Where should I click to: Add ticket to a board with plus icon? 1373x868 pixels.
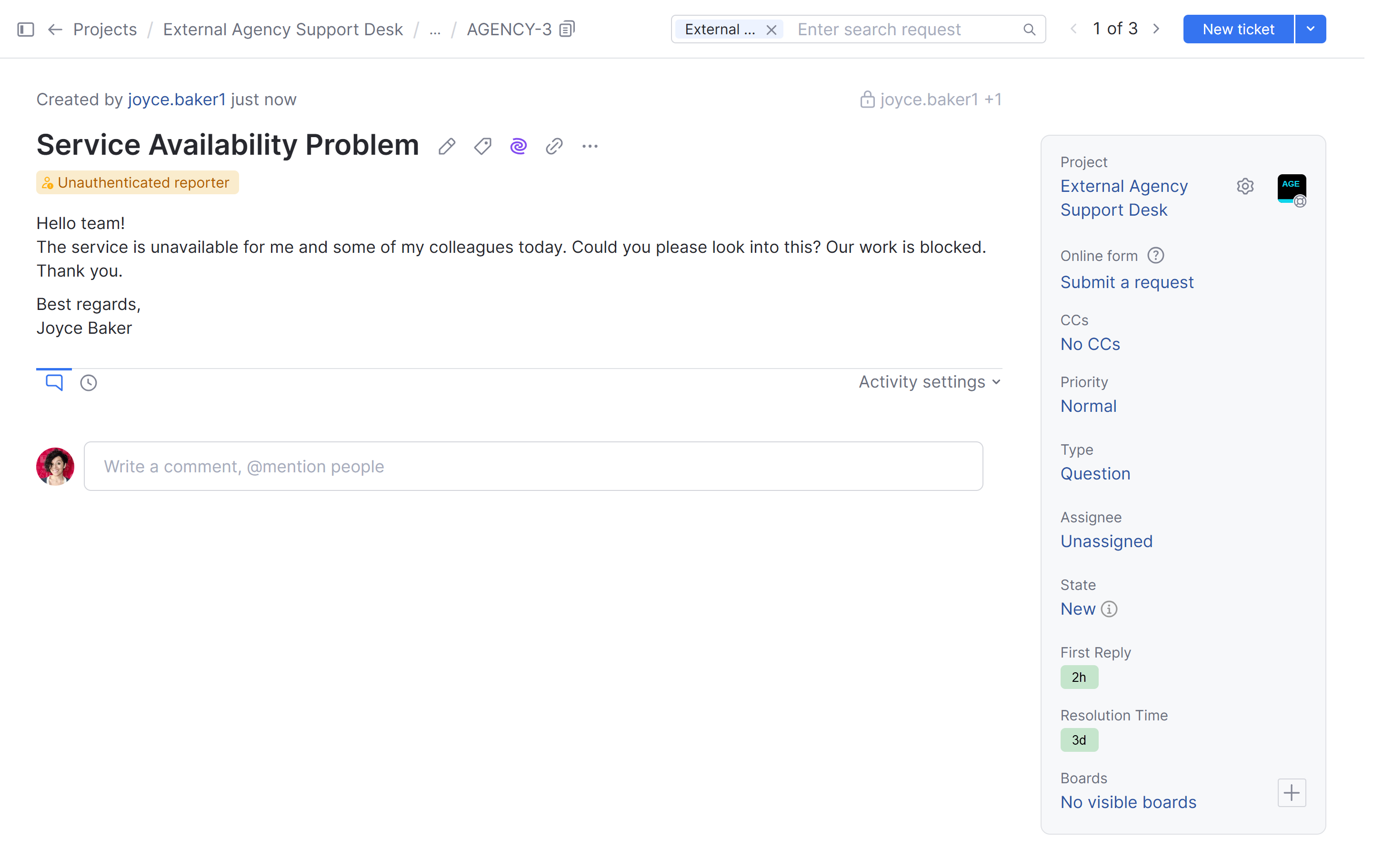[1292, 793]
